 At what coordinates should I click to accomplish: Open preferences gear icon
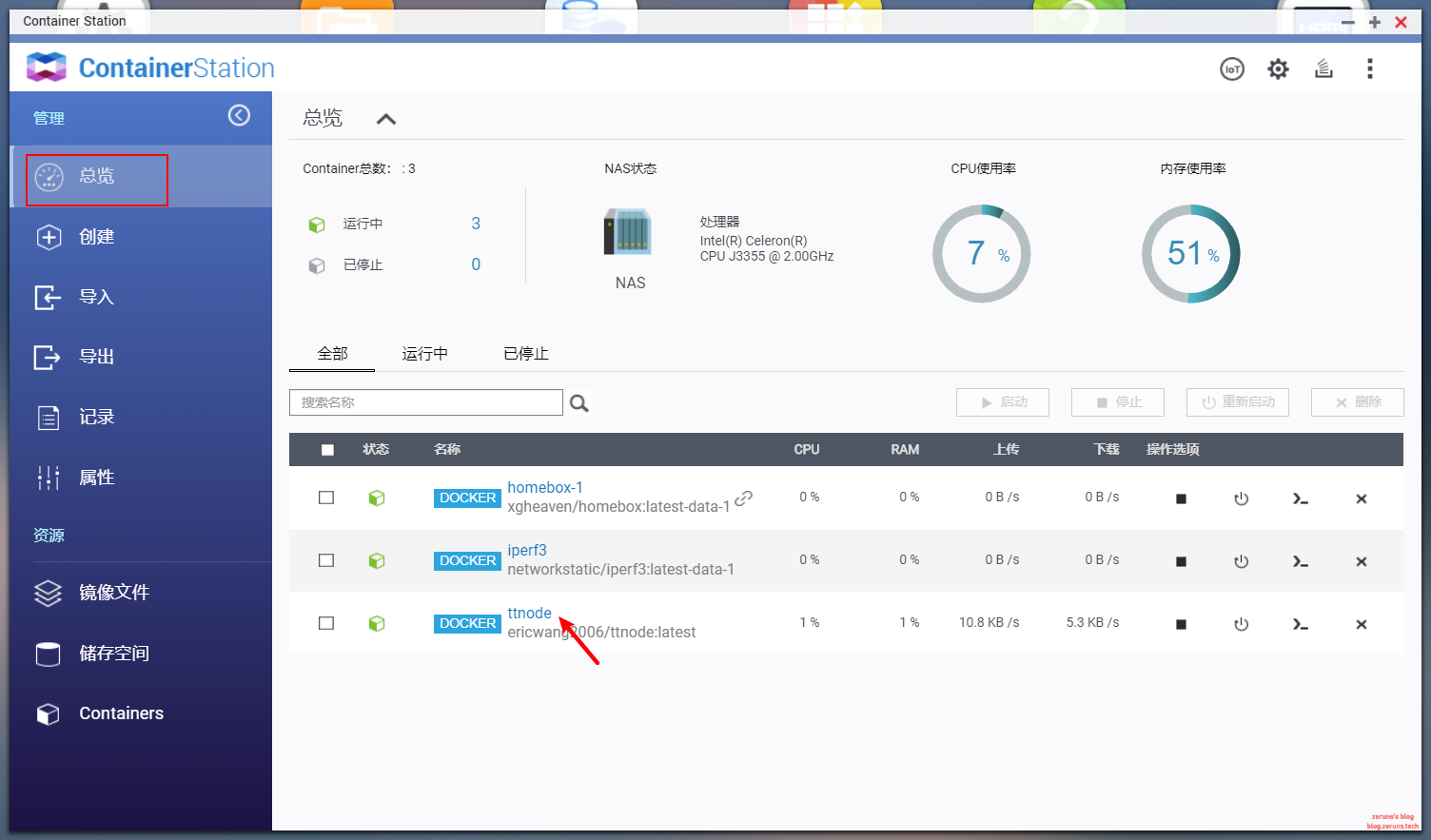pyautogui.click(x=1278, y=68)
